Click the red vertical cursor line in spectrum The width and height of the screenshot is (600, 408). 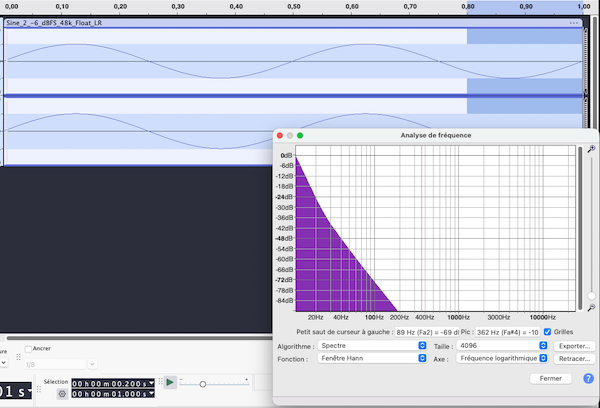pyautogui.click(x=422, y=228)
